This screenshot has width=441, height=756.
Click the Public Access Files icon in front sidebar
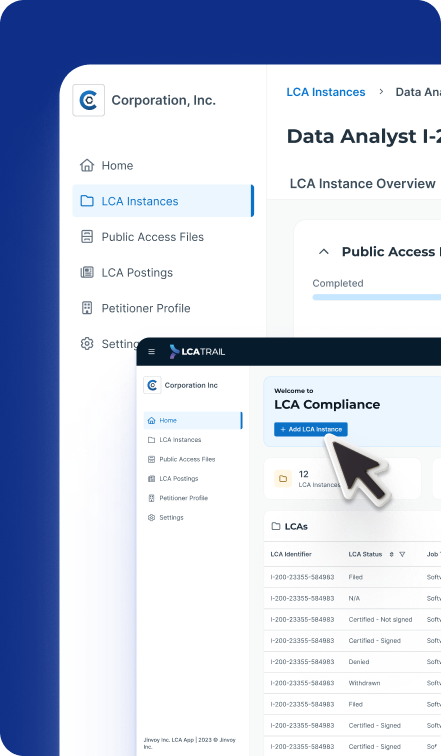[151, 459]
